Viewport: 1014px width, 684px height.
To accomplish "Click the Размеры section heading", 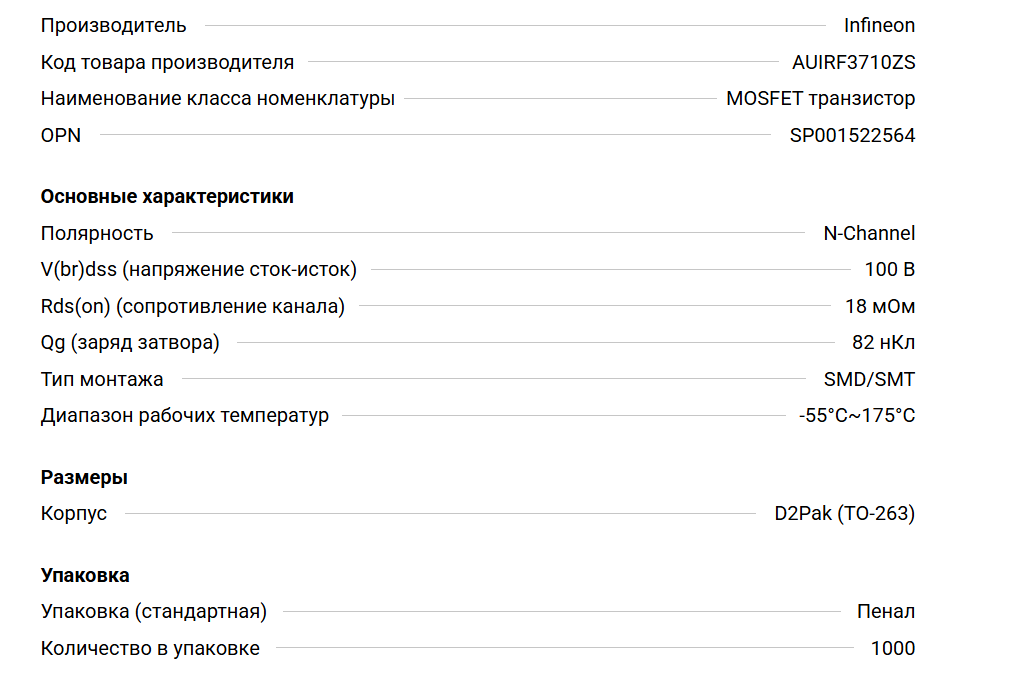I will pyautogui.click(x=84, y=478).
